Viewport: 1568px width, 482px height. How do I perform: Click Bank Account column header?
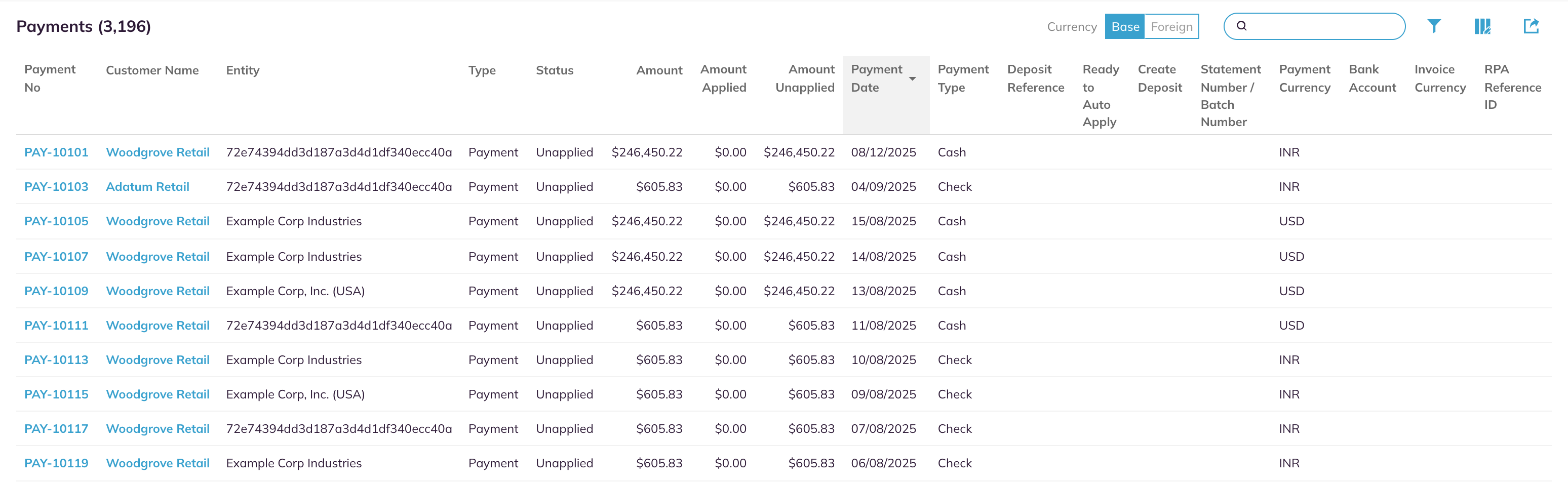1373,78
